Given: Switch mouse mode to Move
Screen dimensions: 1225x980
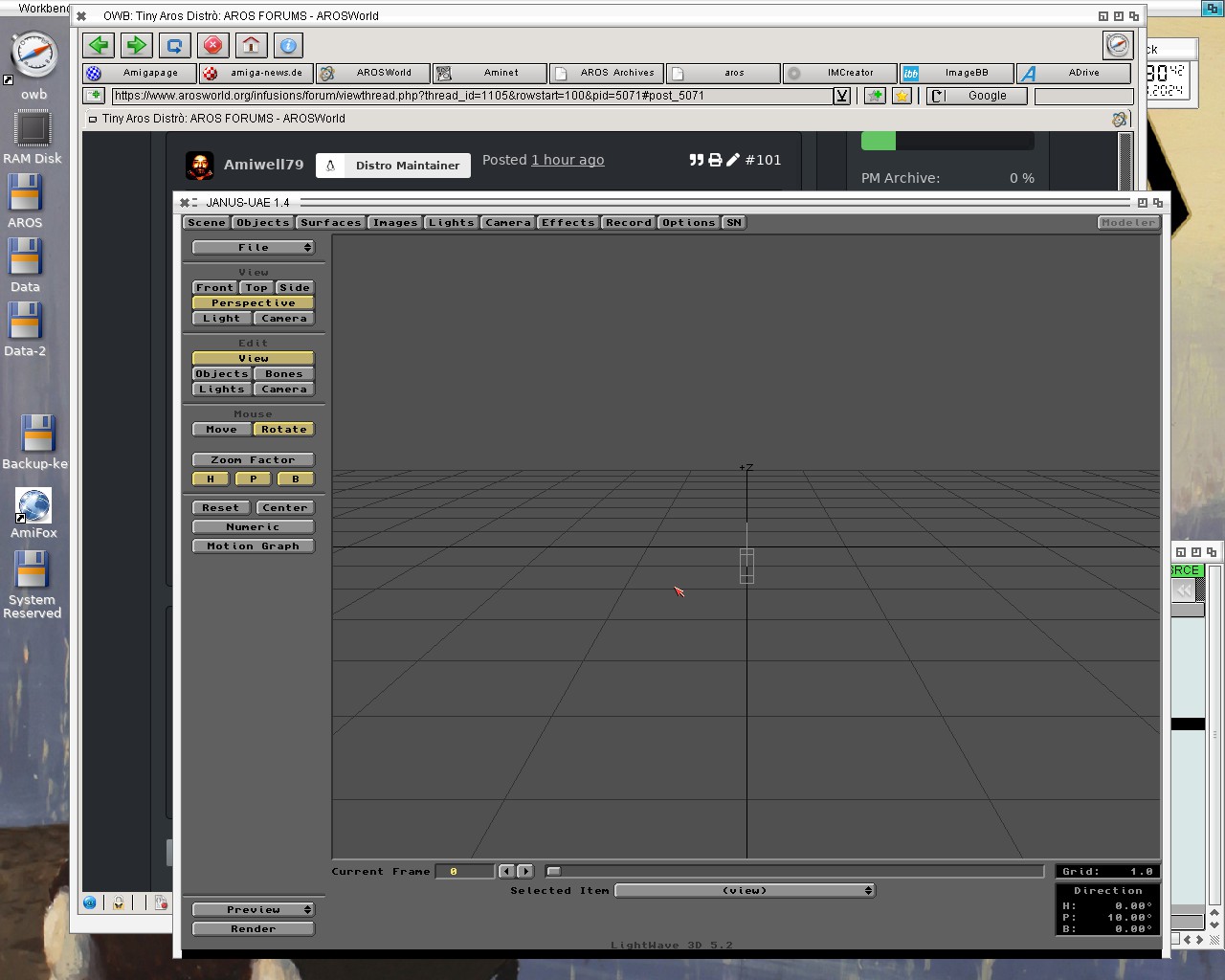Looking at the screenshot, I should pos(221,430).
